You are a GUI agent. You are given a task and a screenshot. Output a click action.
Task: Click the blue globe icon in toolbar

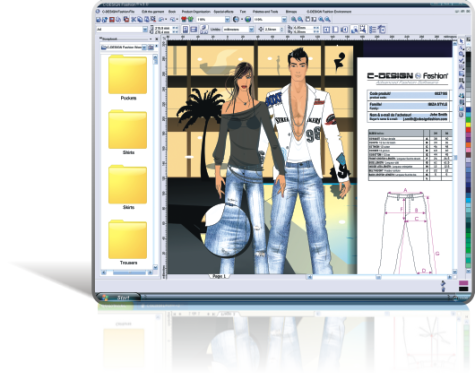coord(248,19)
